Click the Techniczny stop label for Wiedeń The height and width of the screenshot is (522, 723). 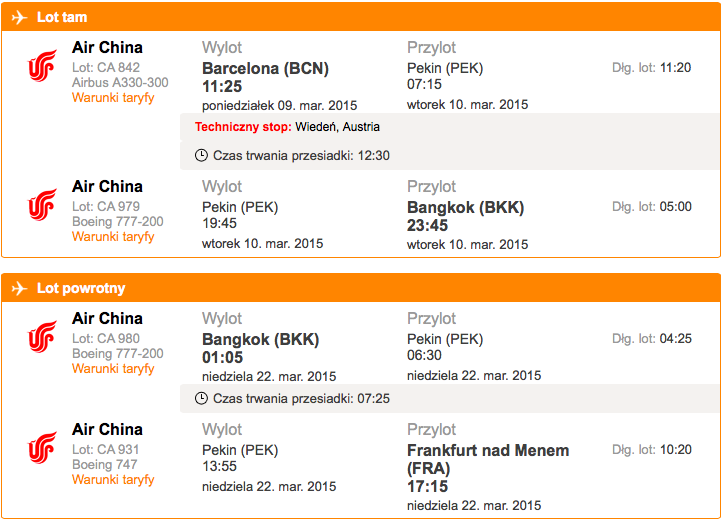point(243,127)
